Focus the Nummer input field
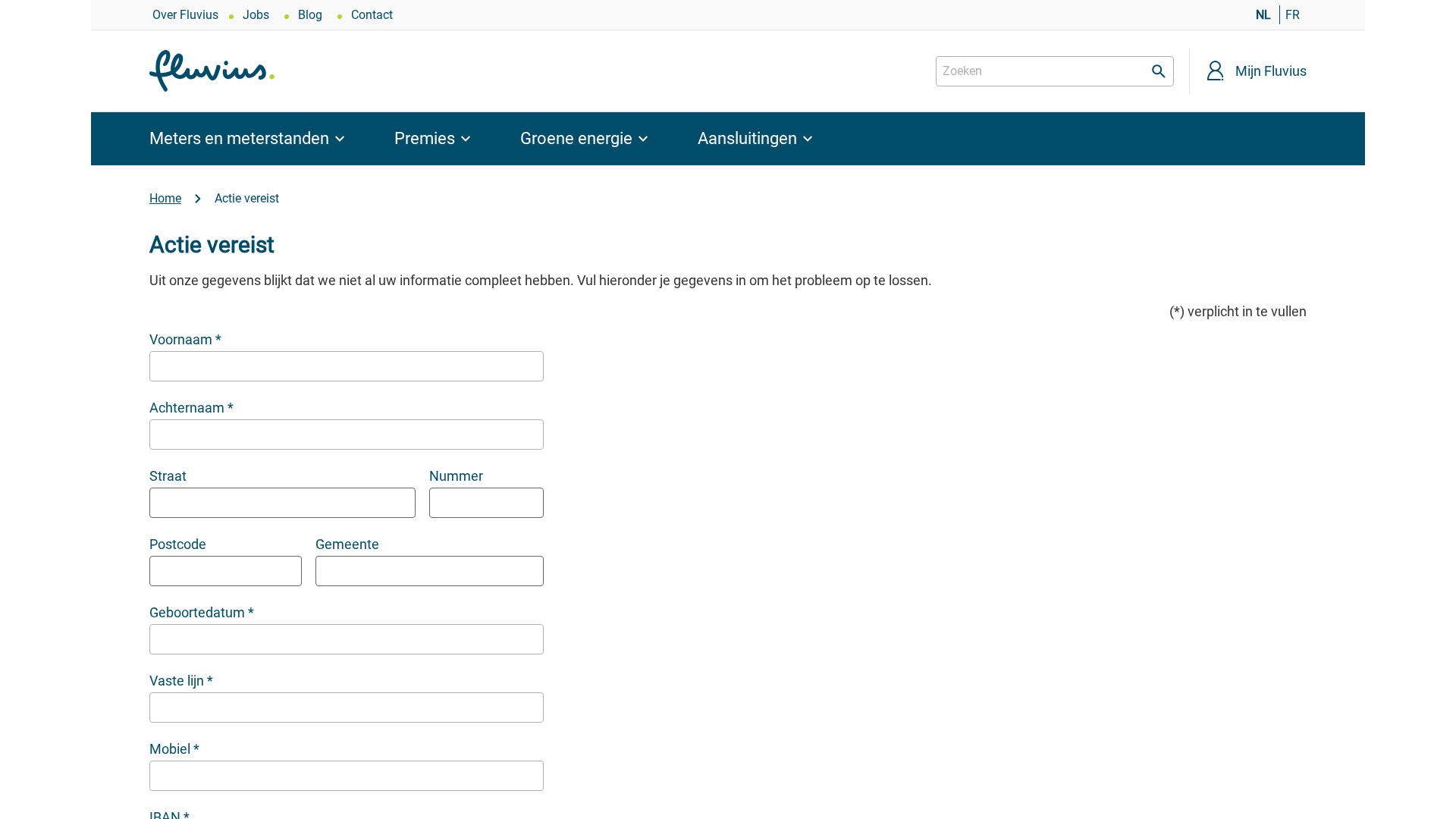This screenshot has width=1456, height=819. pyautogui.click(x=486, y=503)
